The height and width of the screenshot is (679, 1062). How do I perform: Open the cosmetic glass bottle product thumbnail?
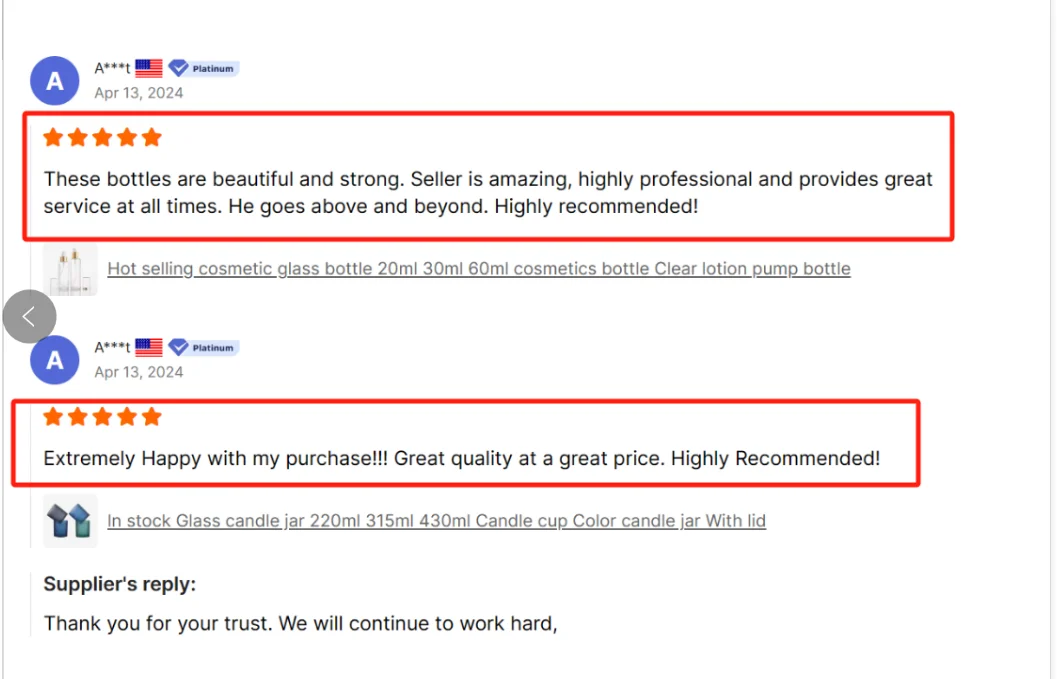point(70,269)
